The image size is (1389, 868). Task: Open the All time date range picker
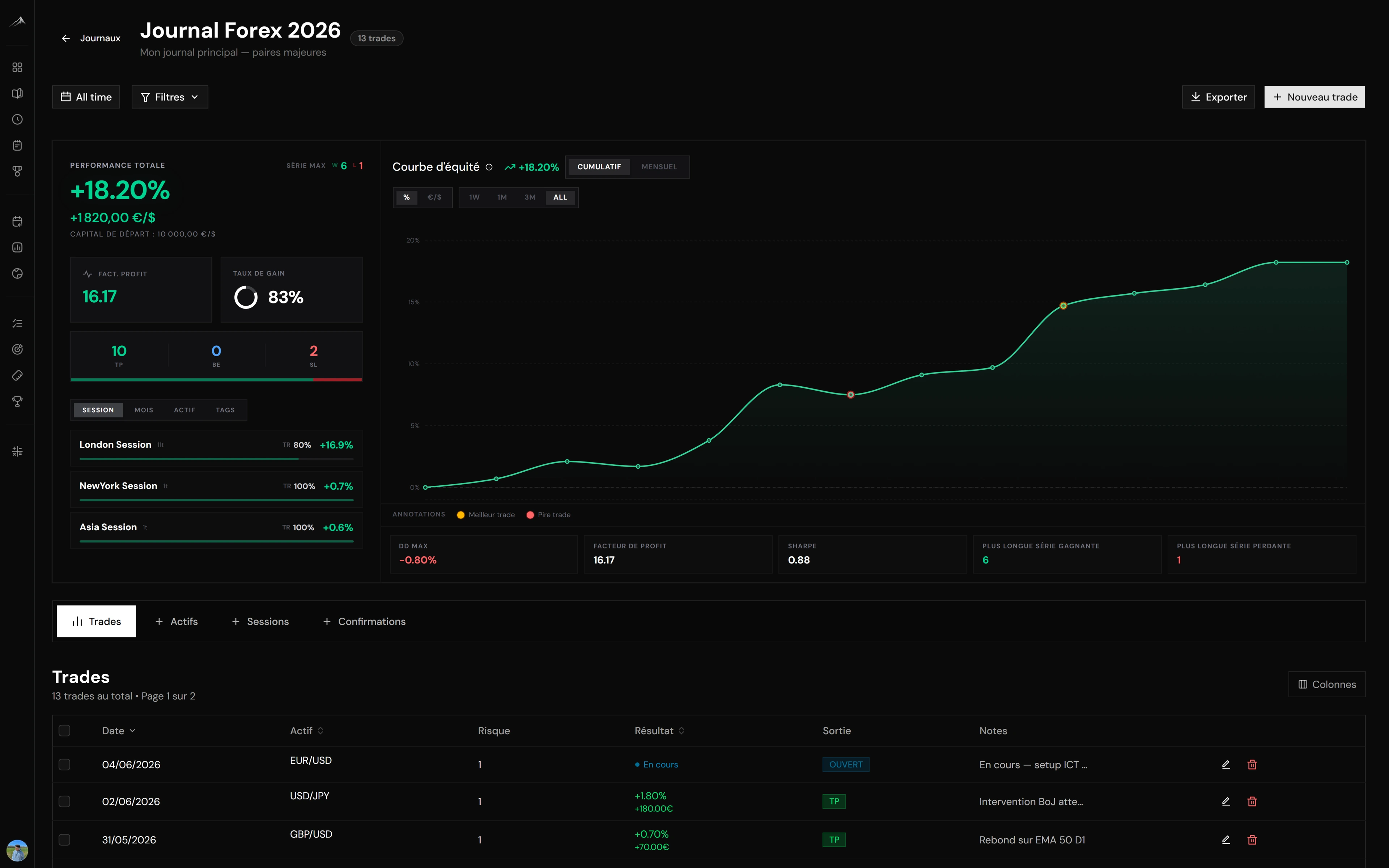tap(86, 97)
